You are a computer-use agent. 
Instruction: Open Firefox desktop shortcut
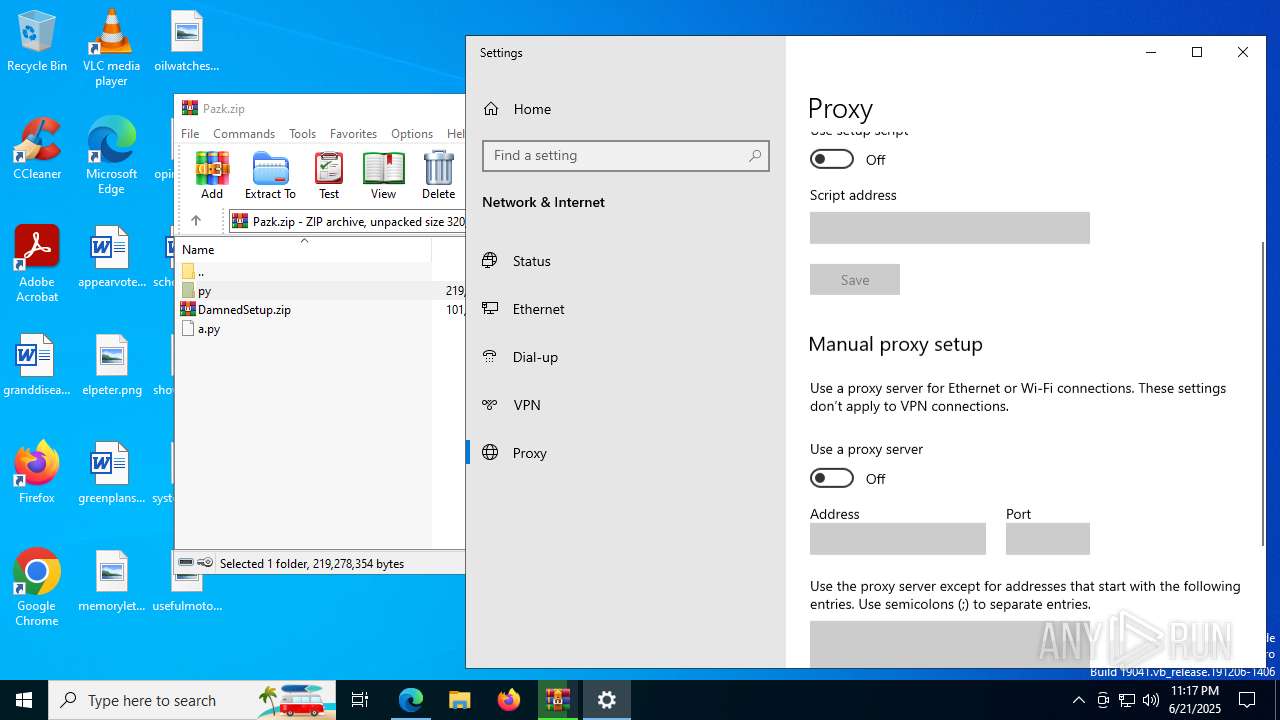(x=37, y=473)
